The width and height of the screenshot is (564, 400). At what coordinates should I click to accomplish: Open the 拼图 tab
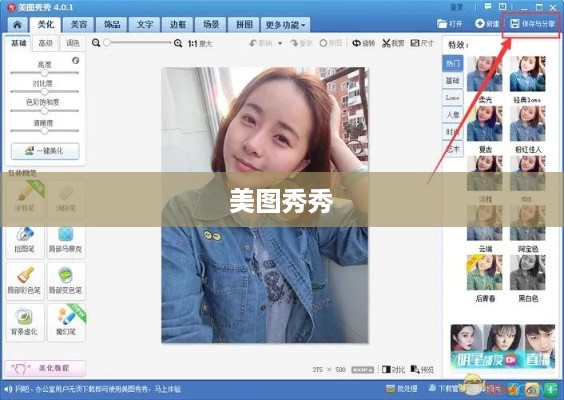(244, 24)
